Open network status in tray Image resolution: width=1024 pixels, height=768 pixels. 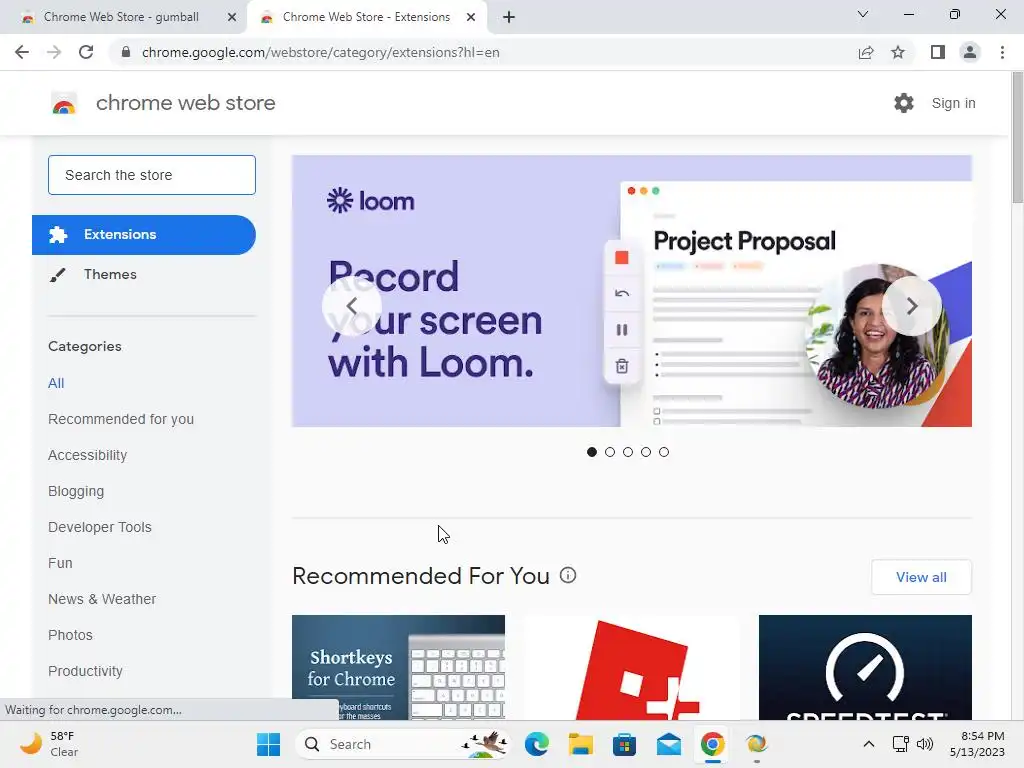click(901, 744)
